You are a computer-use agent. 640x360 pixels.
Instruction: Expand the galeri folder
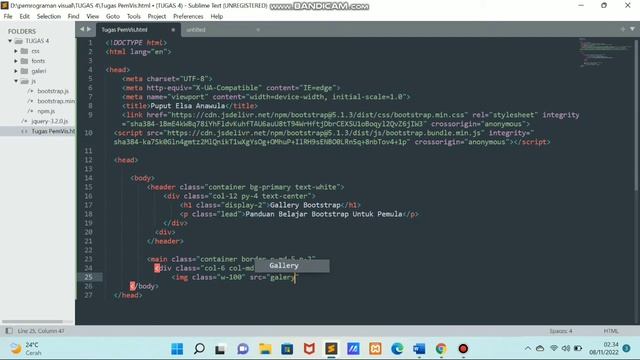(16, 71)
